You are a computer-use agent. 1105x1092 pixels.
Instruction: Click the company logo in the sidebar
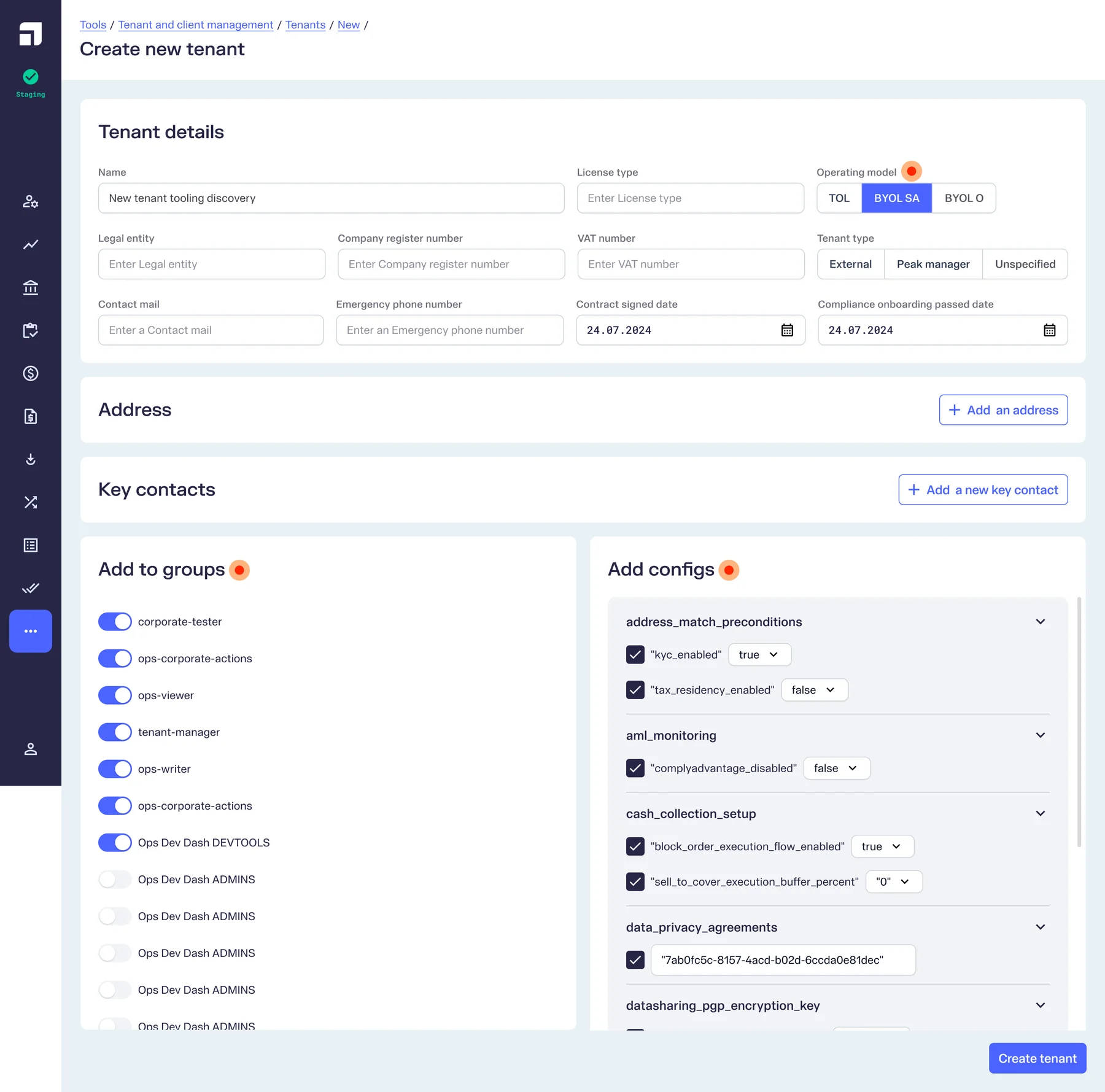(x=30, y=34)
